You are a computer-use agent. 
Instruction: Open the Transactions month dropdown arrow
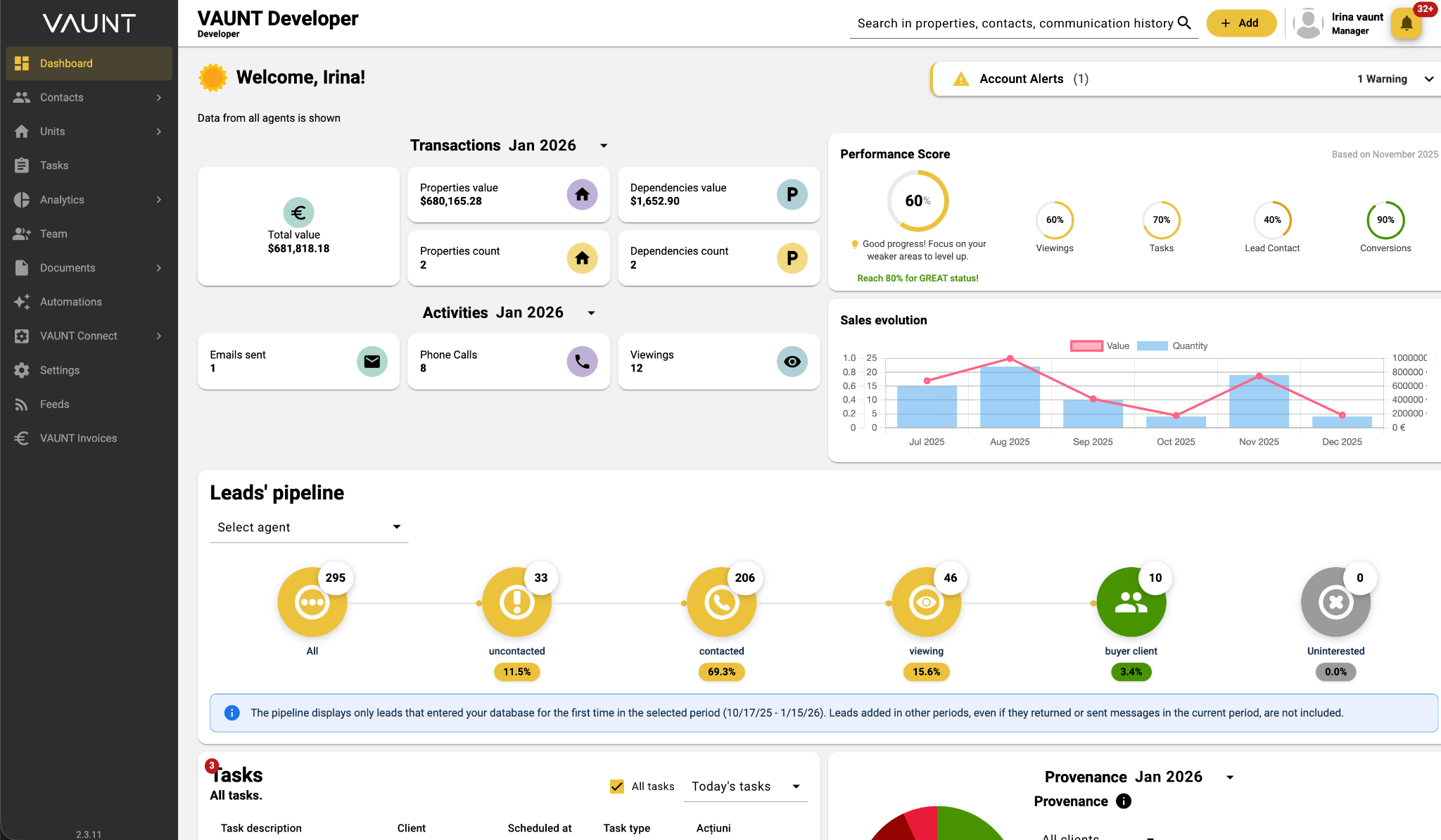pyautogui.click(x=604, y=146)
